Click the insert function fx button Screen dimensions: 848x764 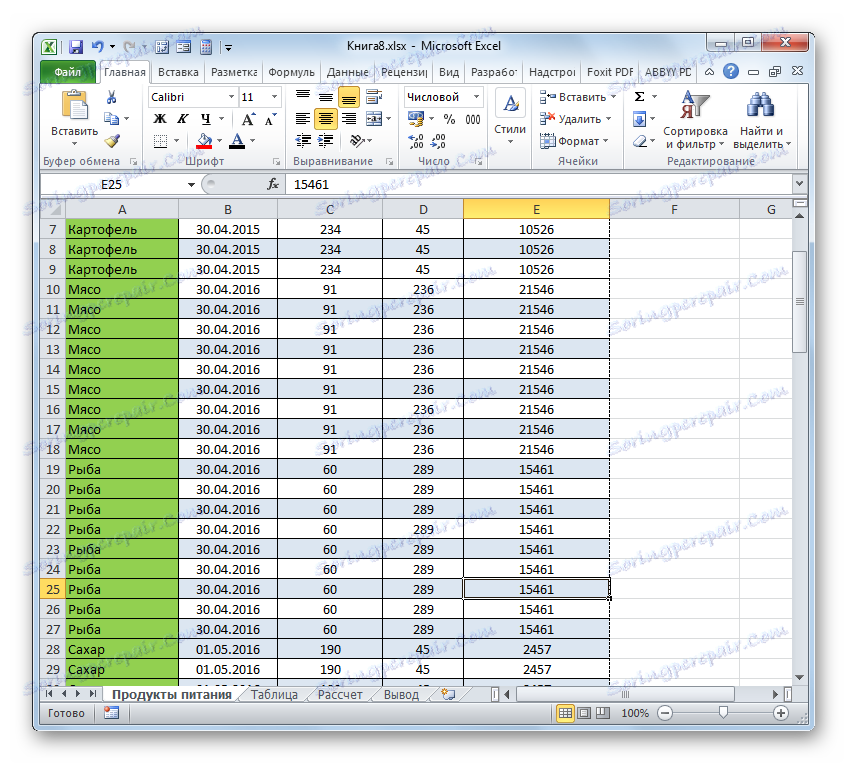[273, 184]
